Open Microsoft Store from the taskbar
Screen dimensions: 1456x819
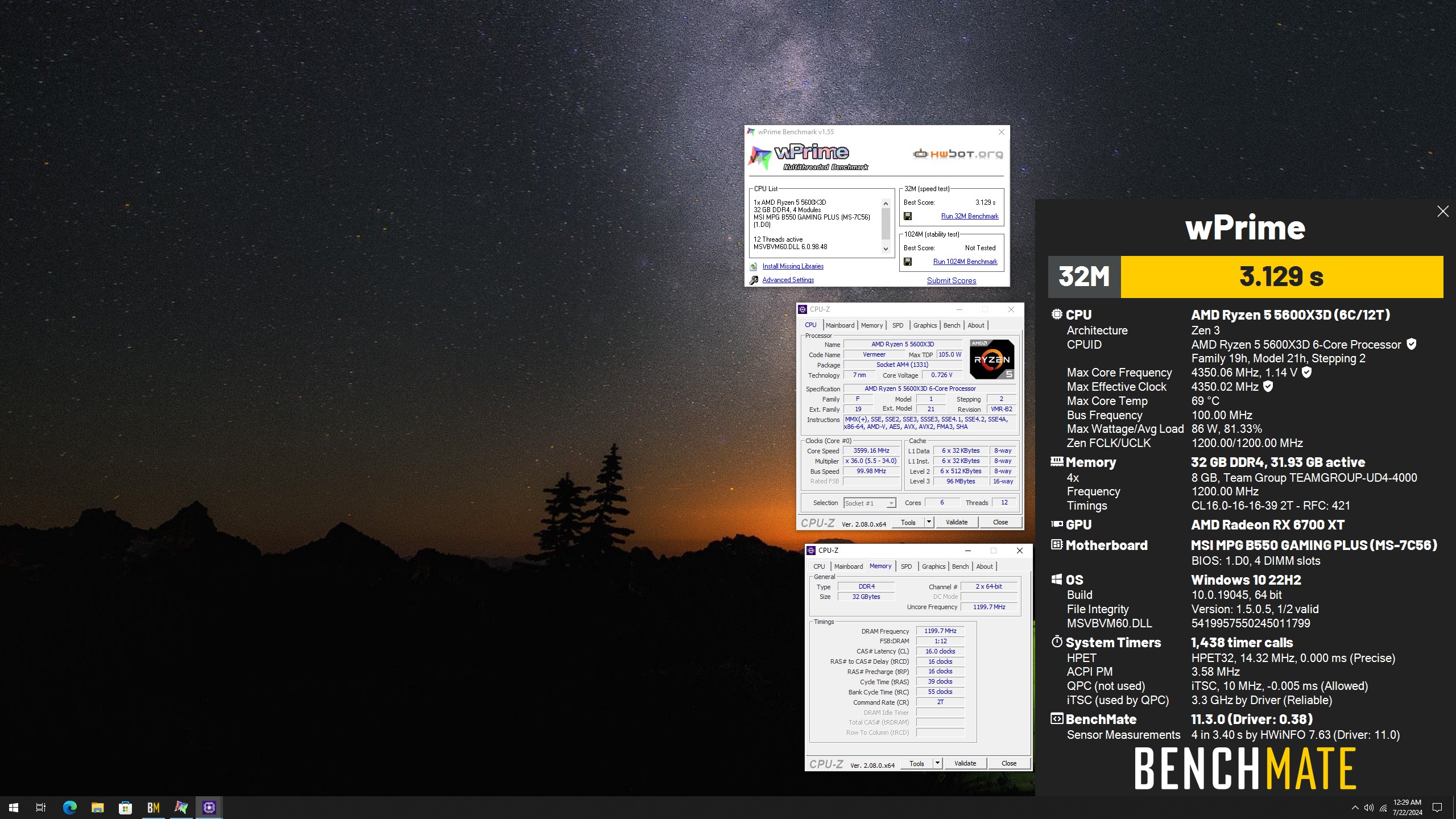(125, 807)
